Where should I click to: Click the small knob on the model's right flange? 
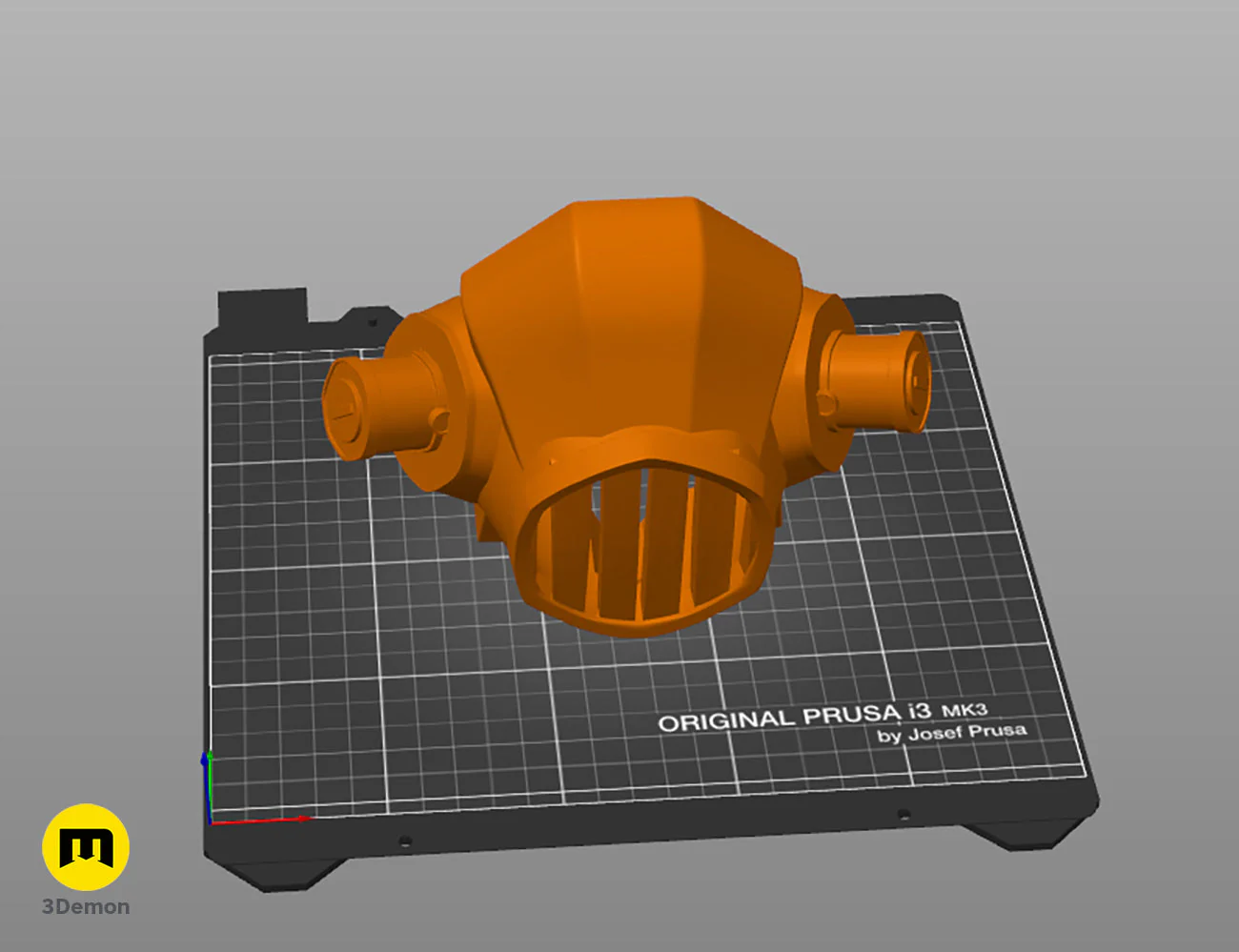pyautogui.click(x=825, y=401)
